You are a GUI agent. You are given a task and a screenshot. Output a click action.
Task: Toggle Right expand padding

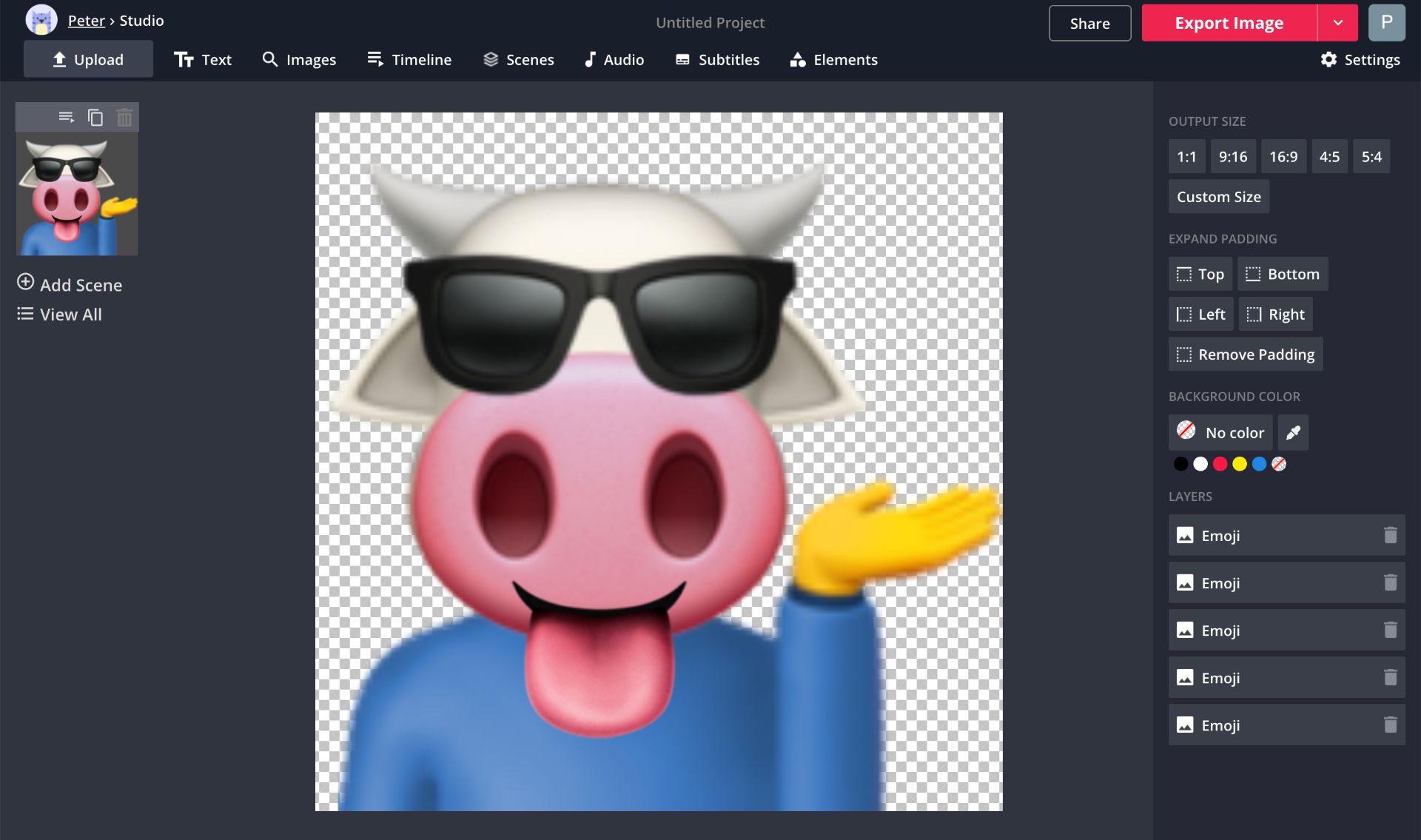pyautogui.click(x=1274, y=314)
